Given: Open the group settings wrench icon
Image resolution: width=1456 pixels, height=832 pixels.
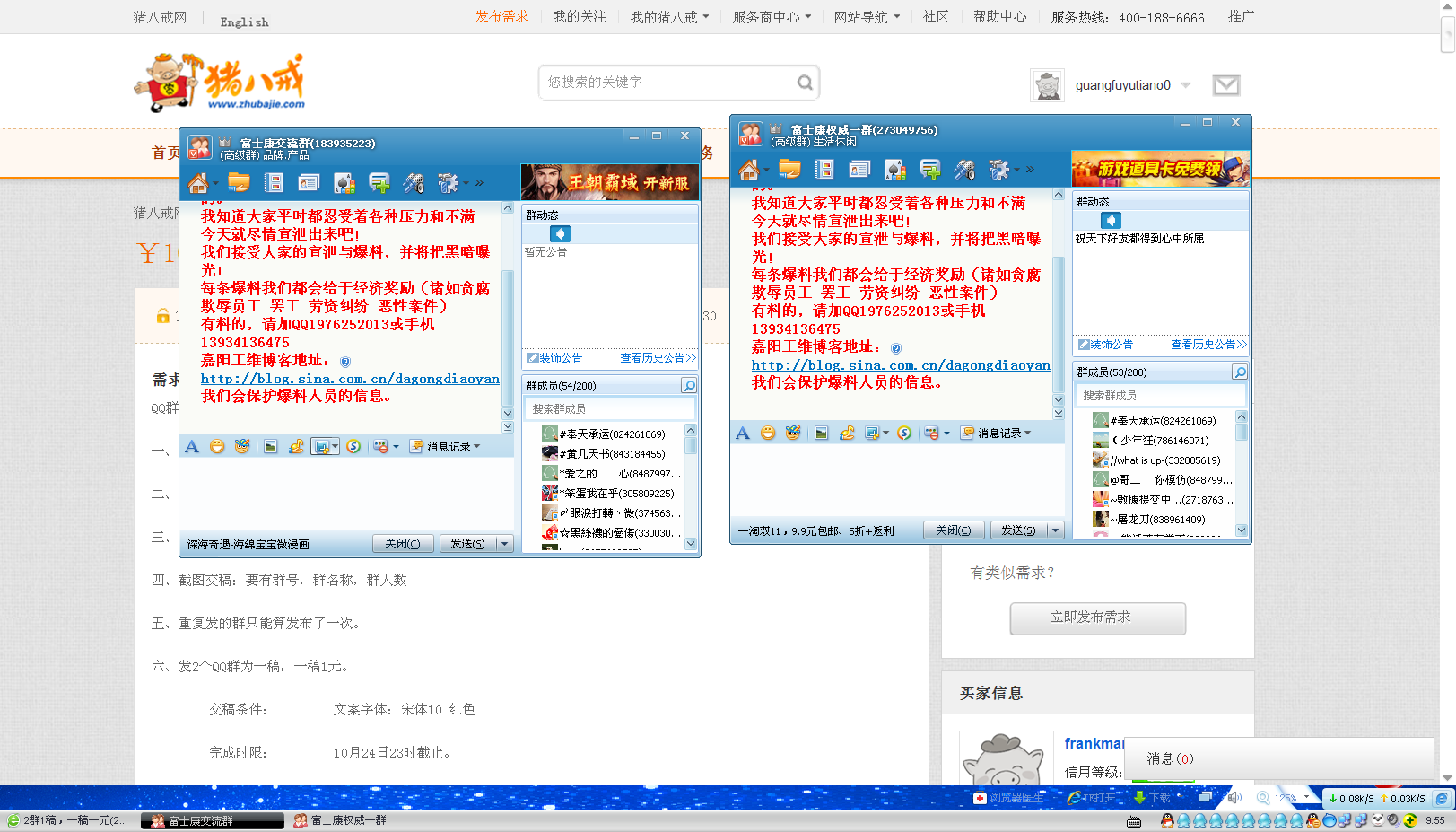Looking at the screenshot, I should [x=447, y=182].
